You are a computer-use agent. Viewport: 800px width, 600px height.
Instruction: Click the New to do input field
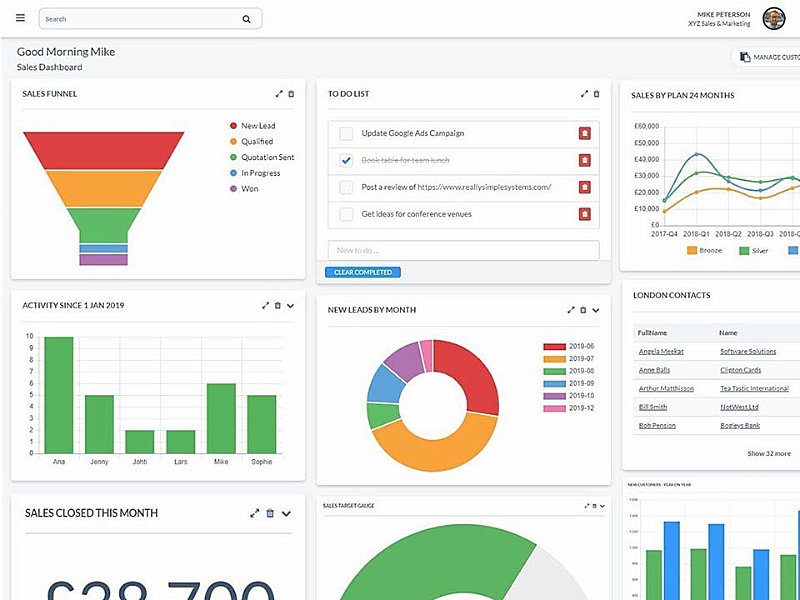click(x=463, y=251)
